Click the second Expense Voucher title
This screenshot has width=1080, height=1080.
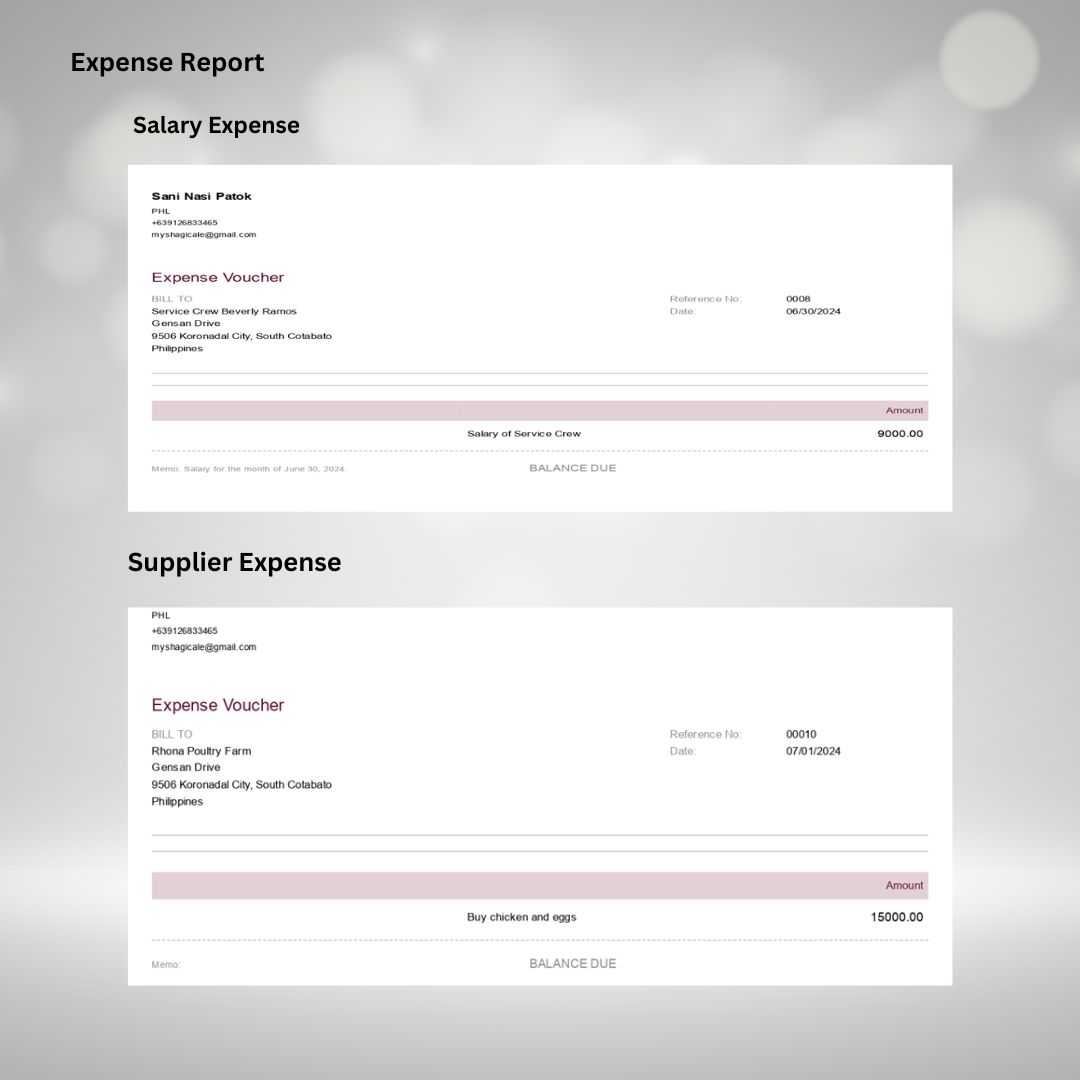point(217,705)
